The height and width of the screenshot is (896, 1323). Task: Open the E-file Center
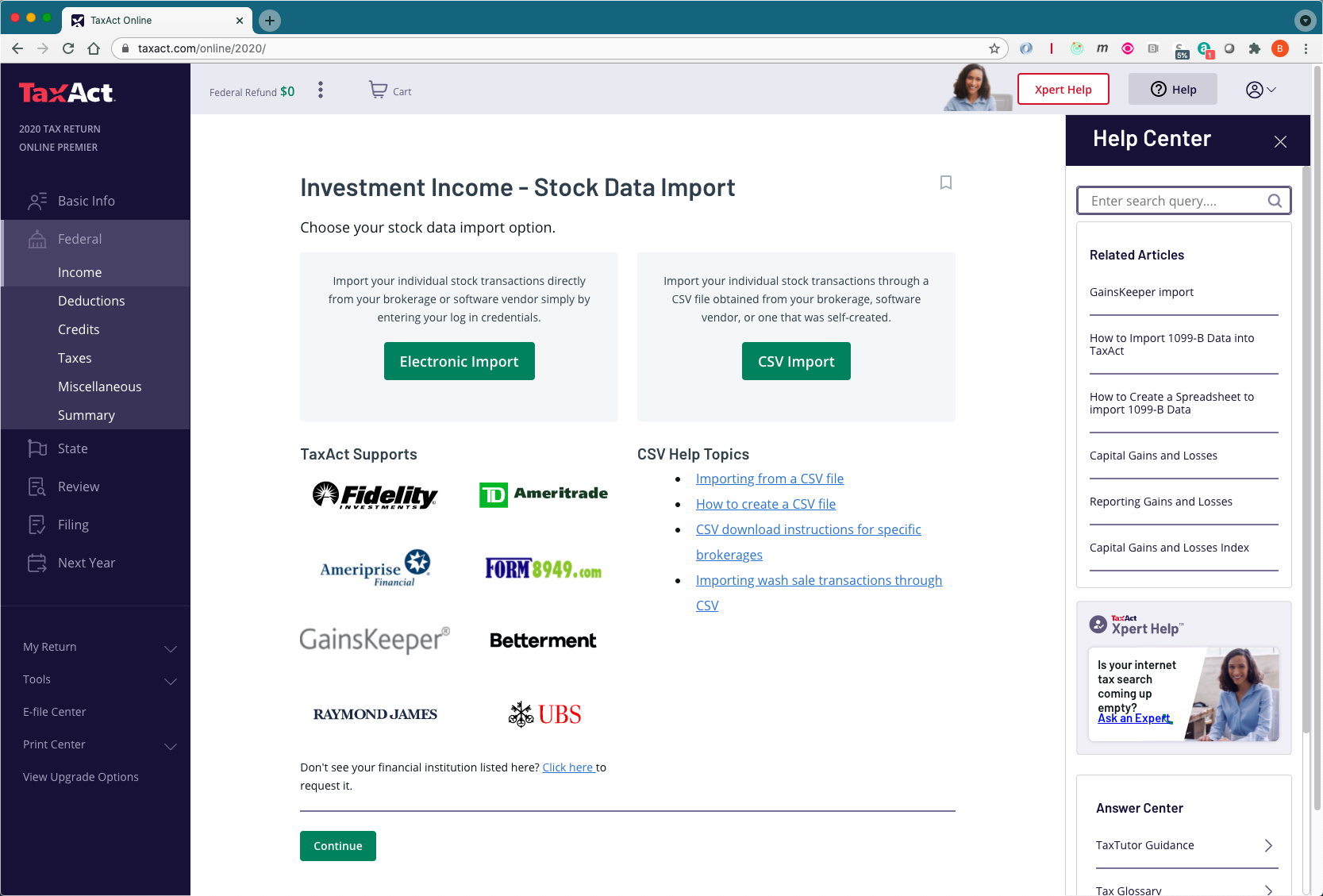click(x=55, y=713)
